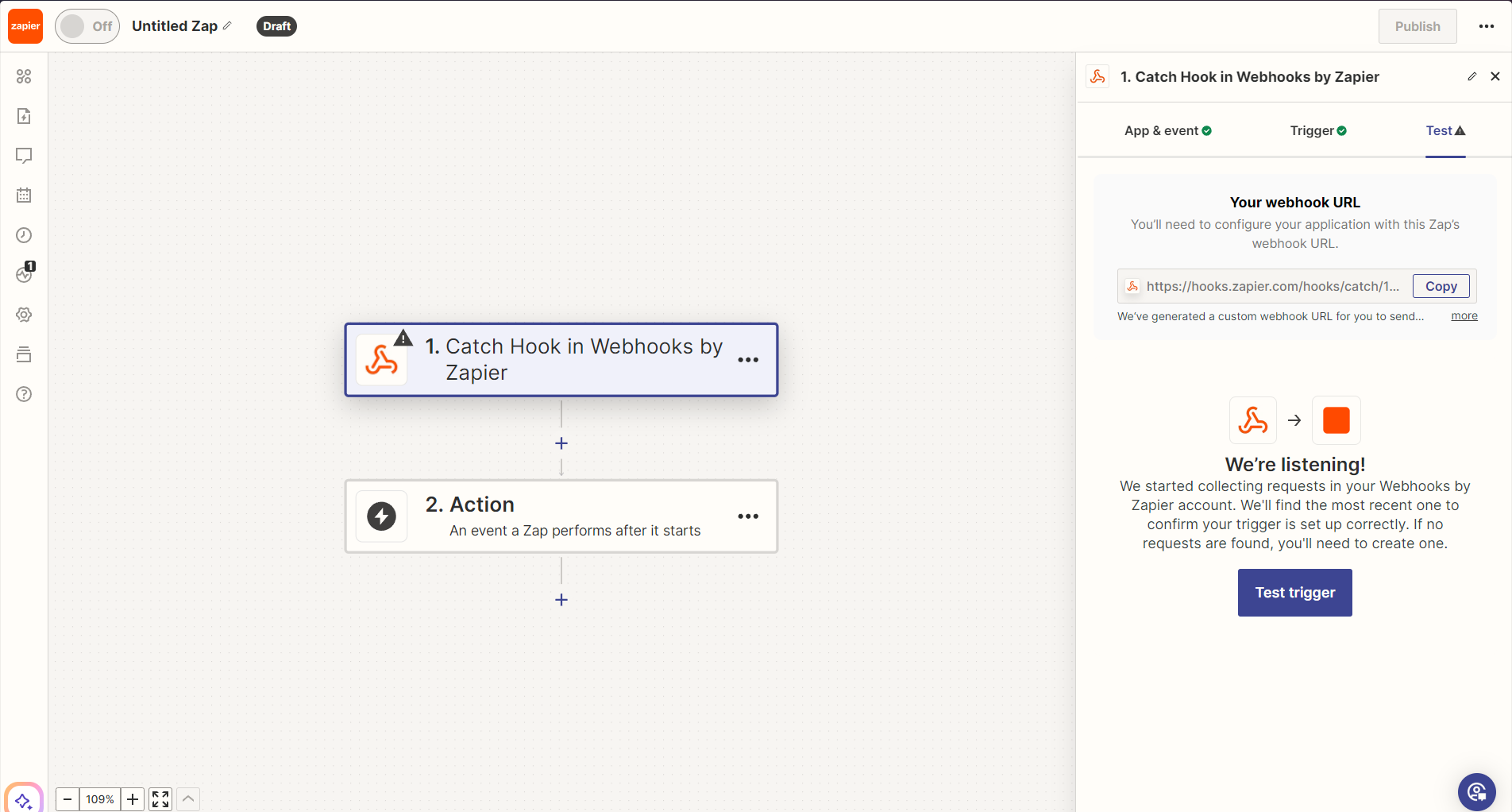Expand webhook description with more link
Viewport: 1512px width, 812px height.
[1464, 316]
